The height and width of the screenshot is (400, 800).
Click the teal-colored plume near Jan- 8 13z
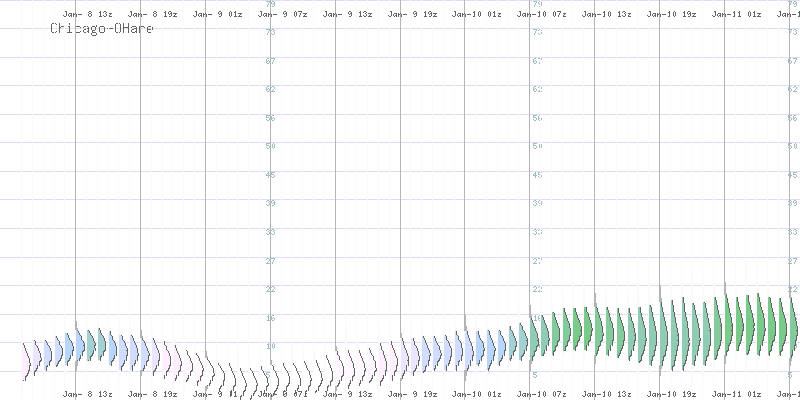coord(88,342)
